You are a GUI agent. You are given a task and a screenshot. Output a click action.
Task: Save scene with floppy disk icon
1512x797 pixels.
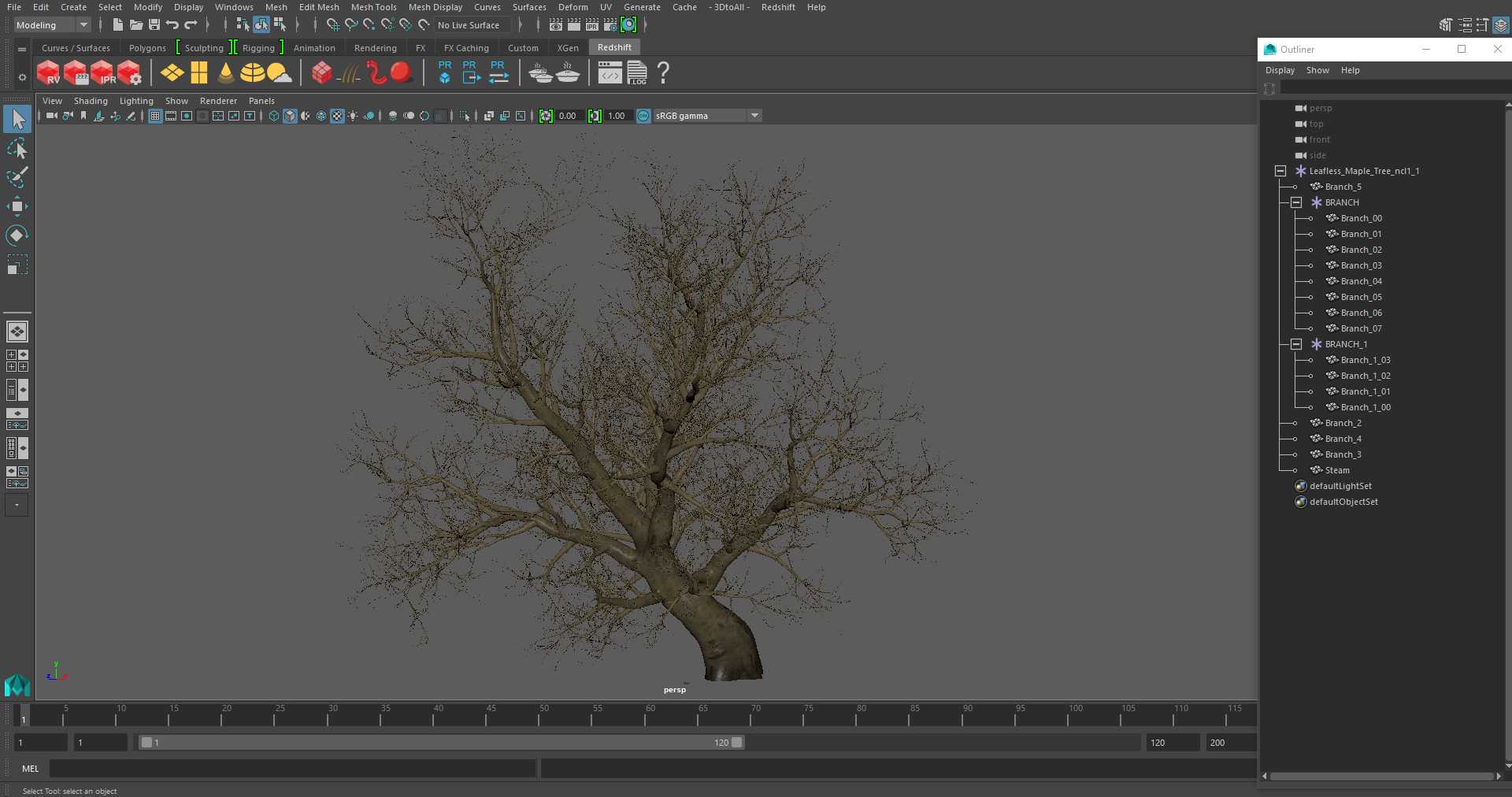[154, 25]
